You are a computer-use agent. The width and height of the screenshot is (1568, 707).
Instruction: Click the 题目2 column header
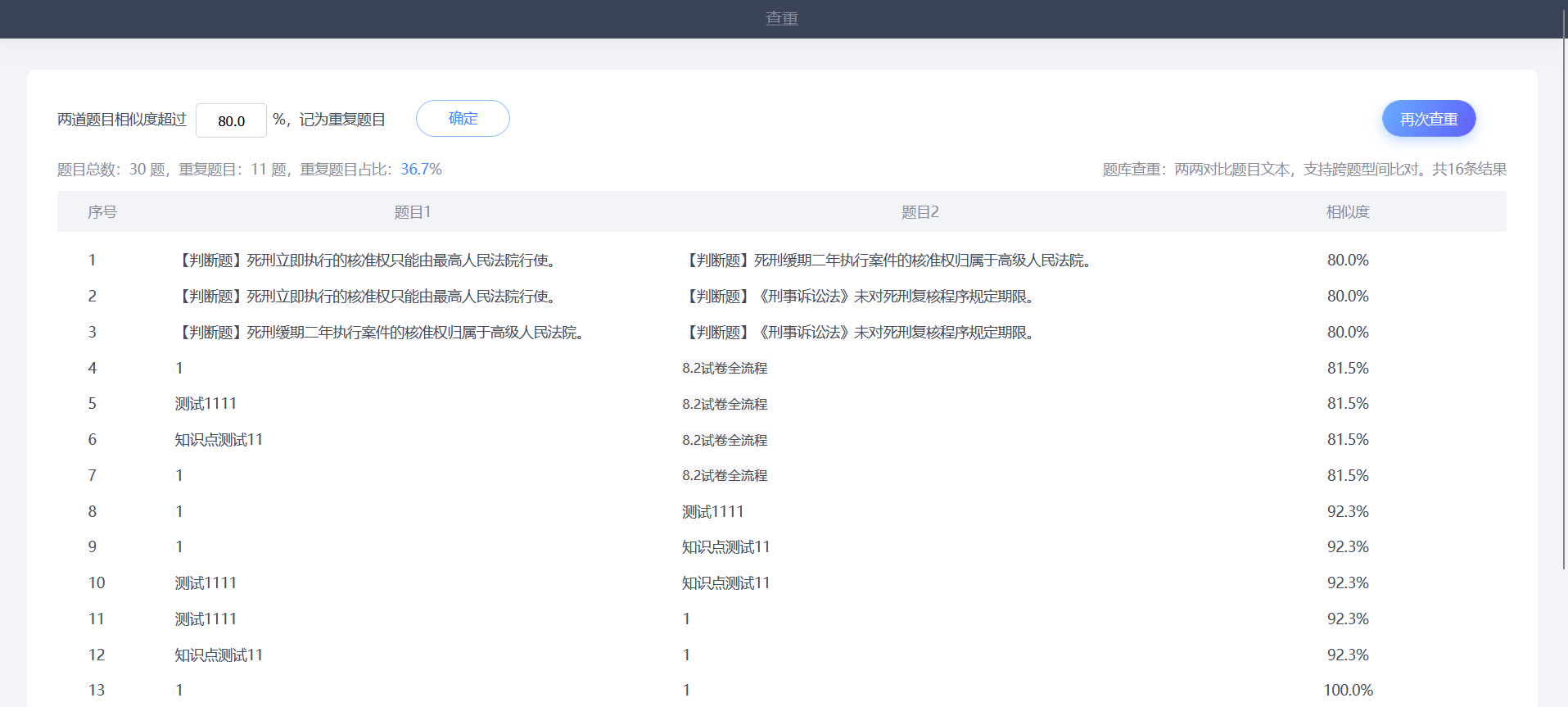[x=920, y=212]
